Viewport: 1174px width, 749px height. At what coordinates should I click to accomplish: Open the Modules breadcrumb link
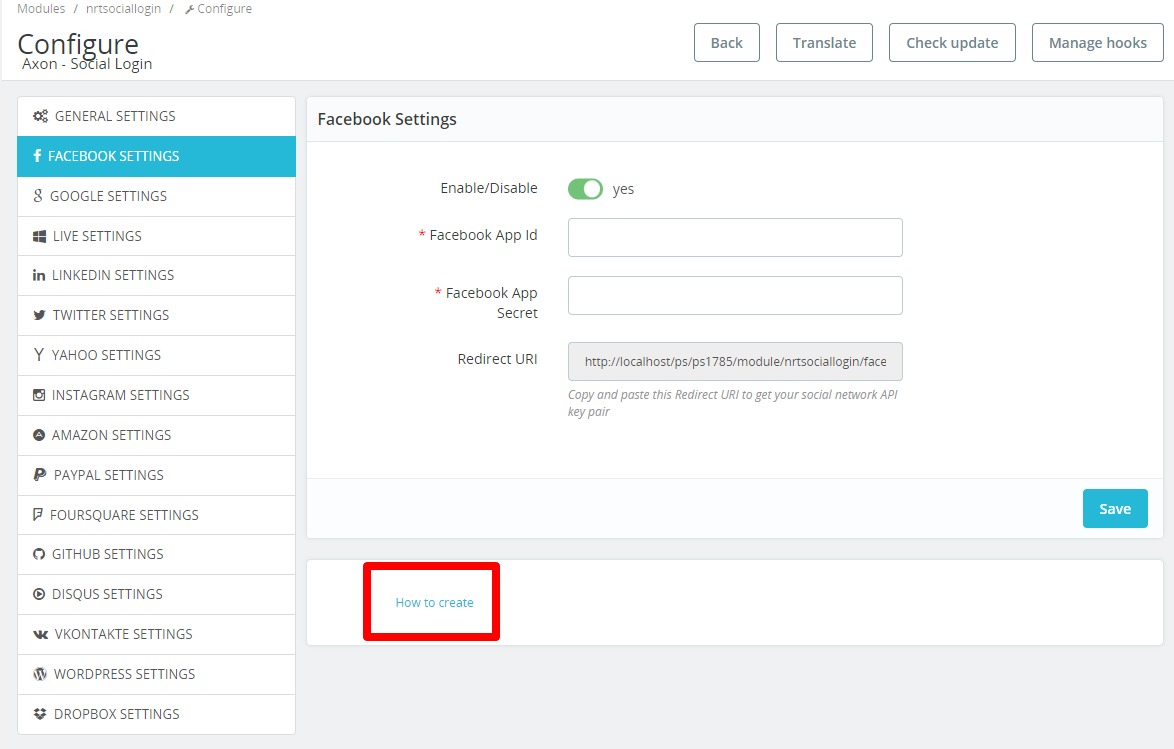(39, 8)
